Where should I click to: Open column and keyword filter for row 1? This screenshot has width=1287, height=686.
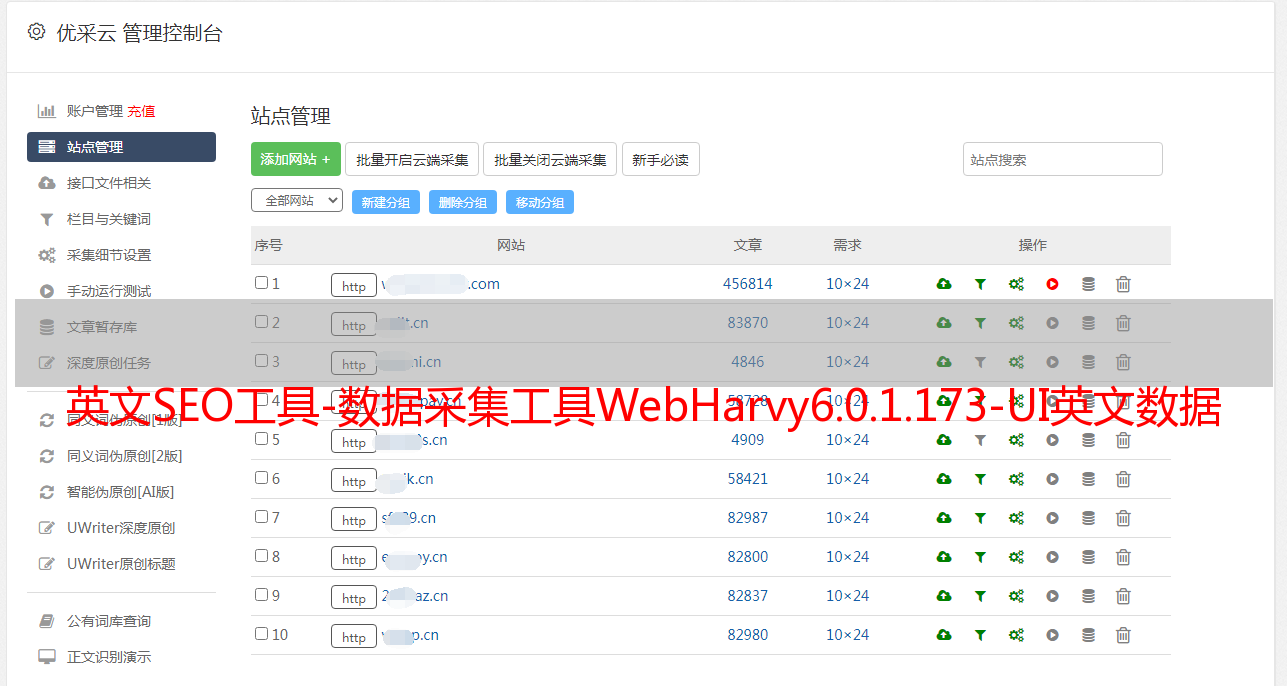tap(980, 284)
